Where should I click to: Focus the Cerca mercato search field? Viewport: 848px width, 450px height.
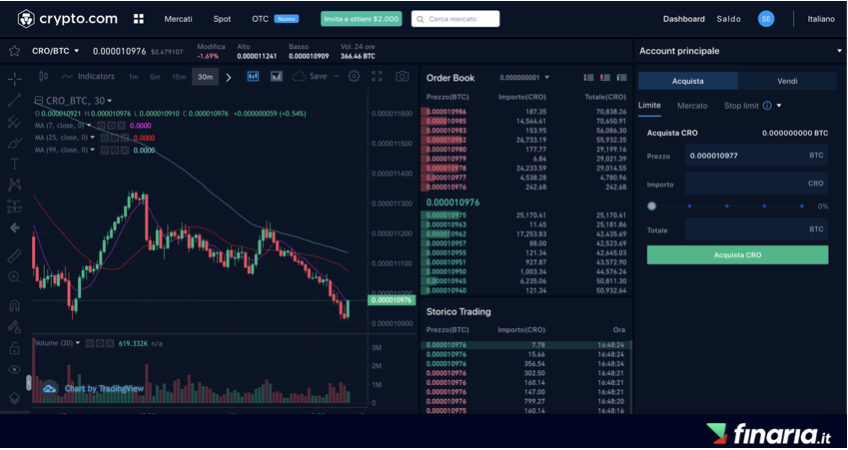point(455,19)
